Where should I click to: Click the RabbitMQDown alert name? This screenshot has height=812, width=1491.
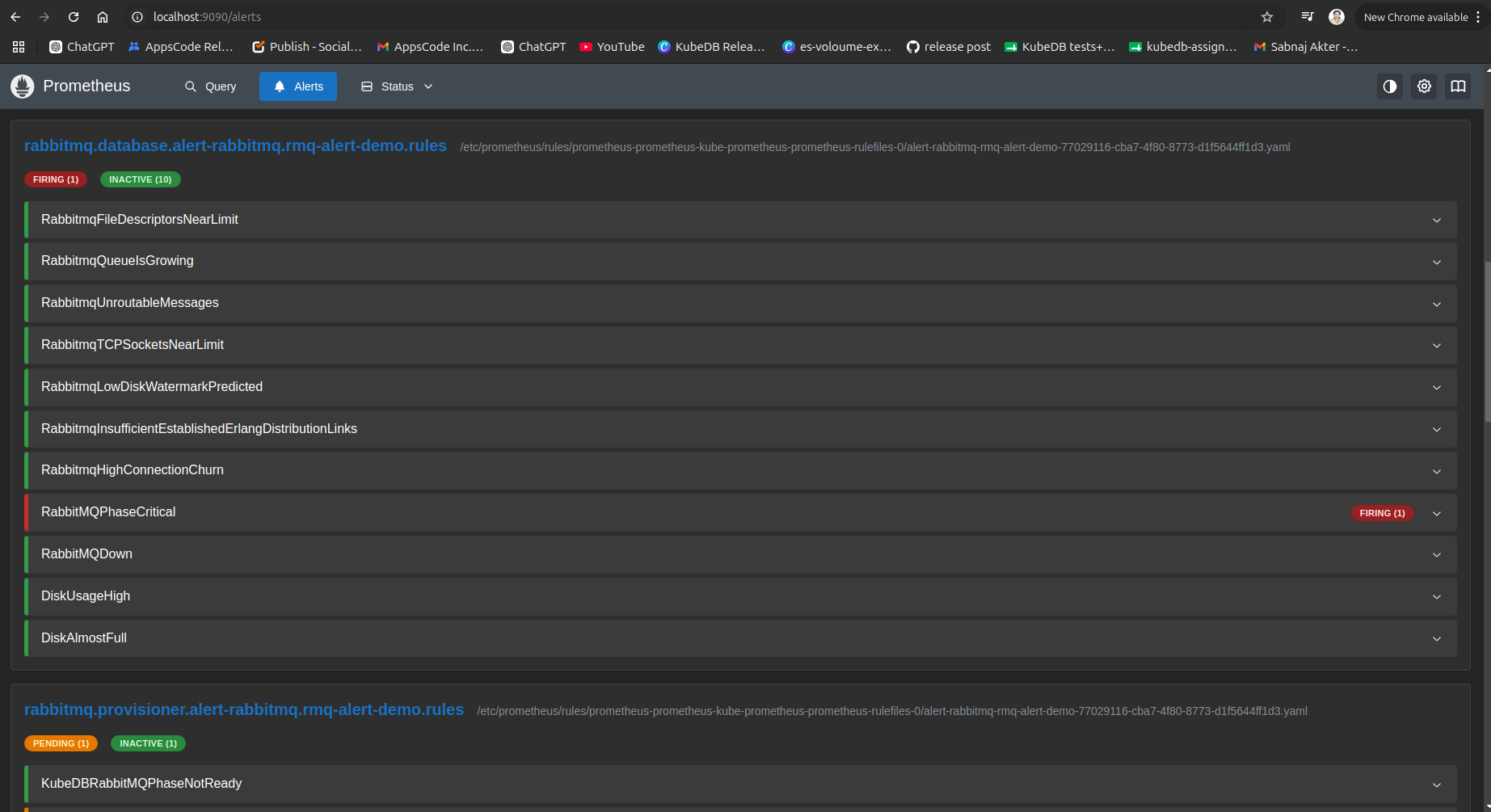click(x=86, y=554)
